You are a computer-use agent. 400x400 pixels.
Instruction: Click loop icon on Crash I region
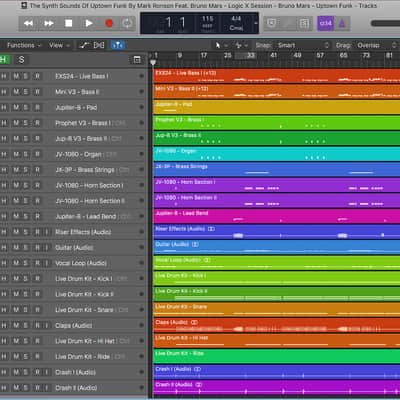pos(197,369)
